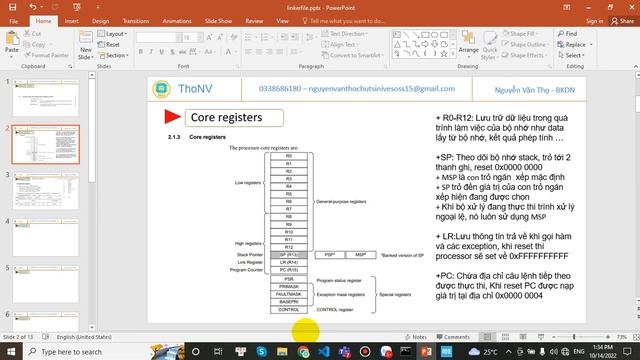Switch to the Slide Show tab

click(x=218, y=21)
